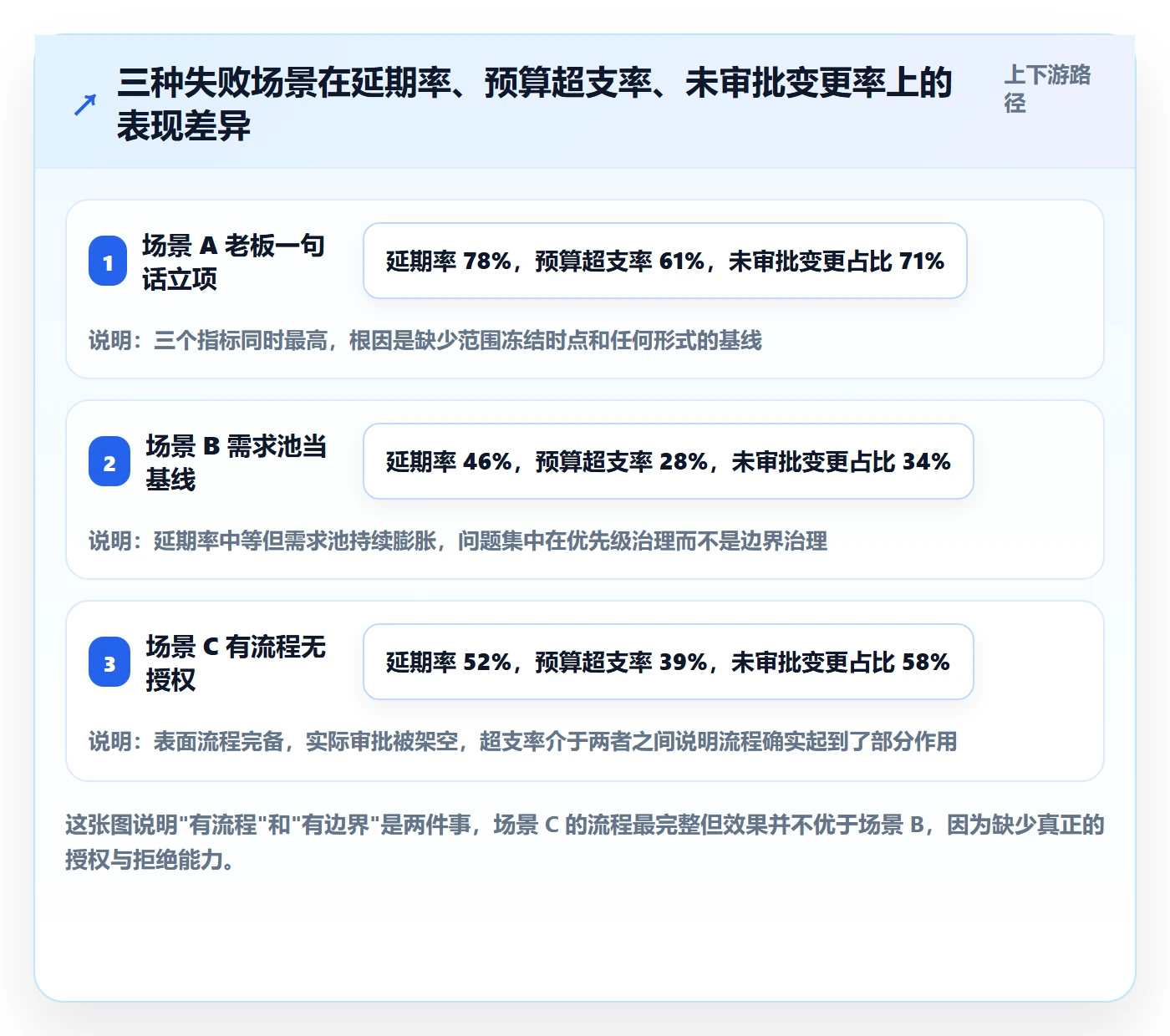The height and width of the screenshot is (1036, 1170).
Task: Select the 场景 C 有流程无授权 heading
Action: [236, 663]
